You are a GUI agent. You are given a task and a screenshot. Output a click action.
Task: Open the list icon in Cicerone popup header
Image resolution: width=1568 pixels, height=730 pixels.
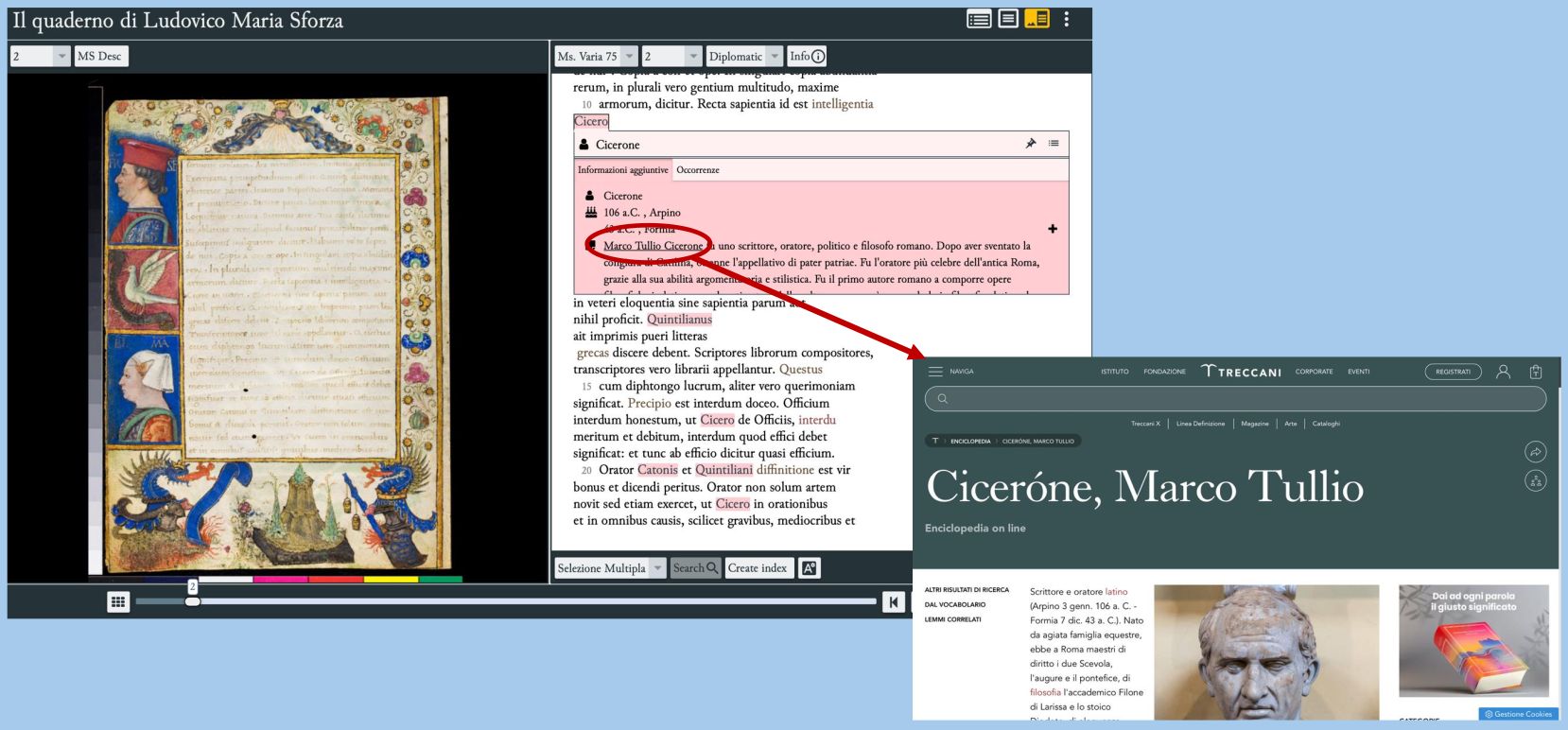[x=1054, y=144]
